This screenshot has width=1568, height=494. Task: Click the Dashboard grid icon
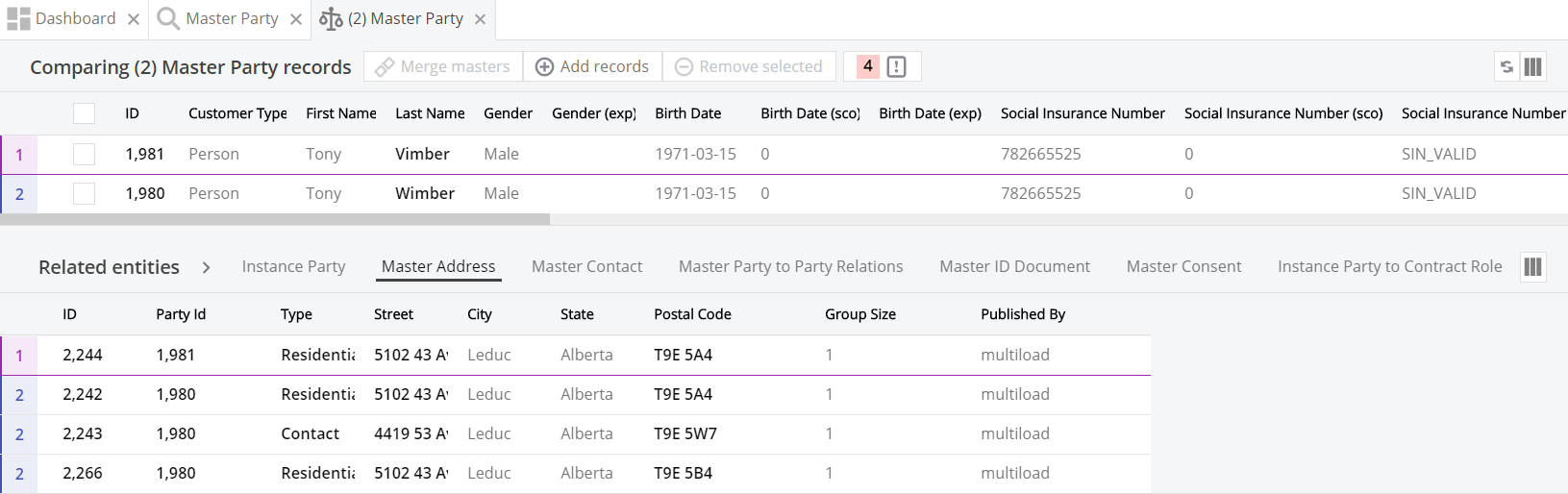pos(18,19)
